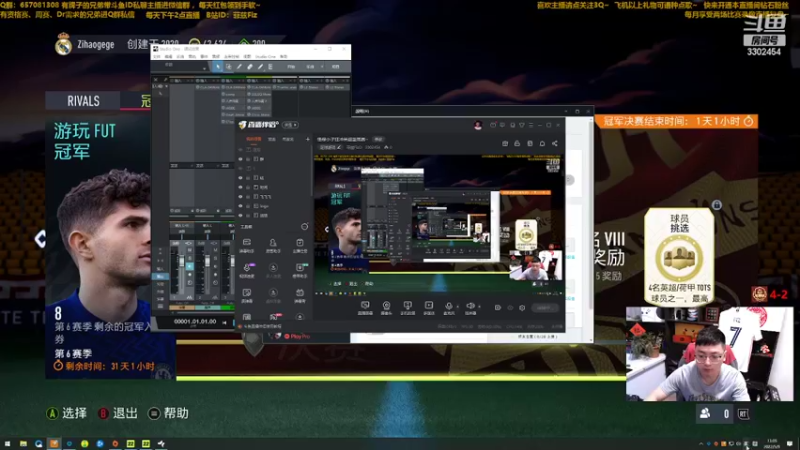The image size is (800, 450).
Task: Expand the dropdown arrow beside 乐曲 in Studio One
Action: coord(322,67)
